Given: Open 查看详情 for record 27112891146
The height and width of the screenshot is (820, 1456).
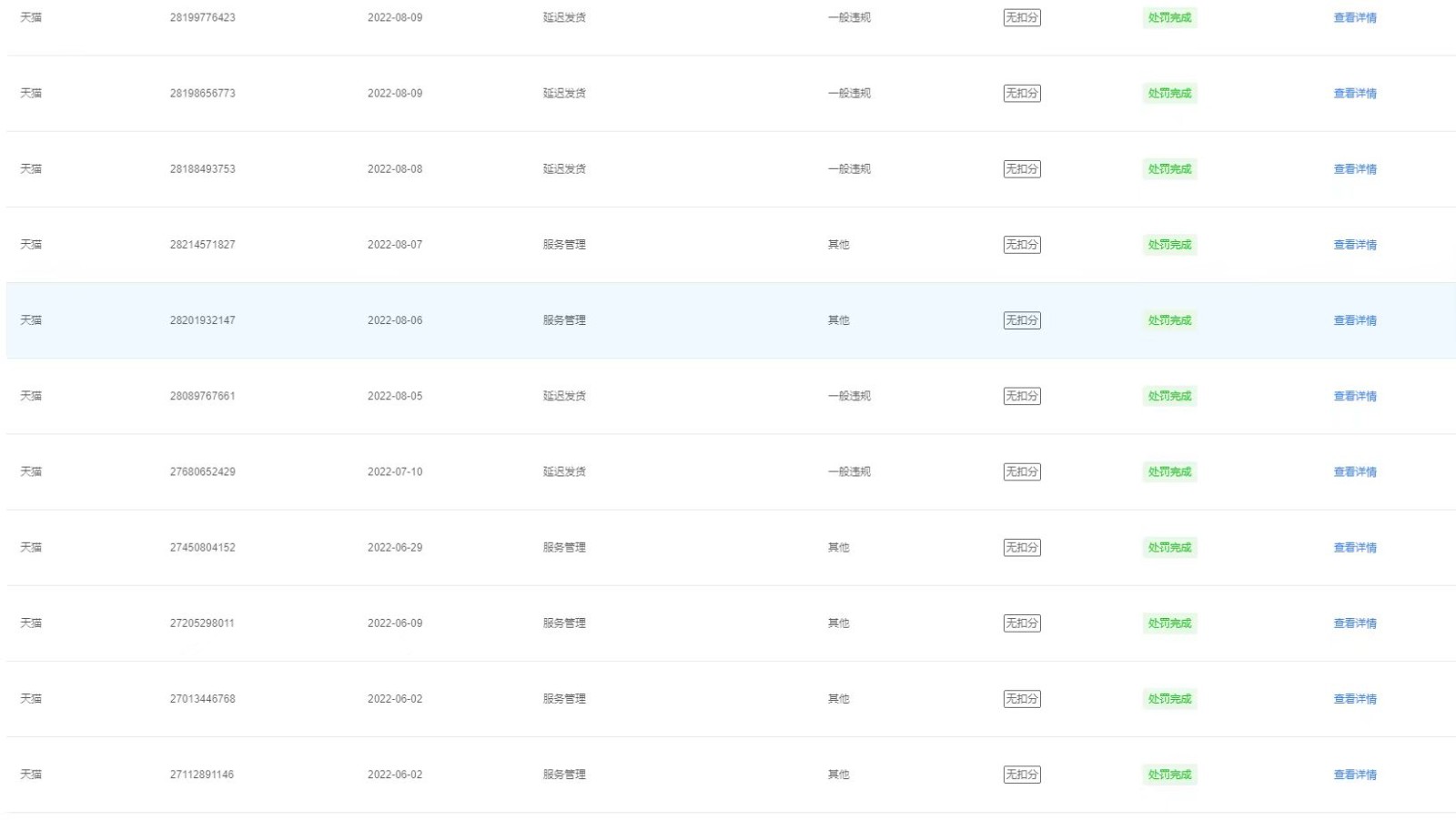Looking at the screenshot, I should pos(1354,774).
